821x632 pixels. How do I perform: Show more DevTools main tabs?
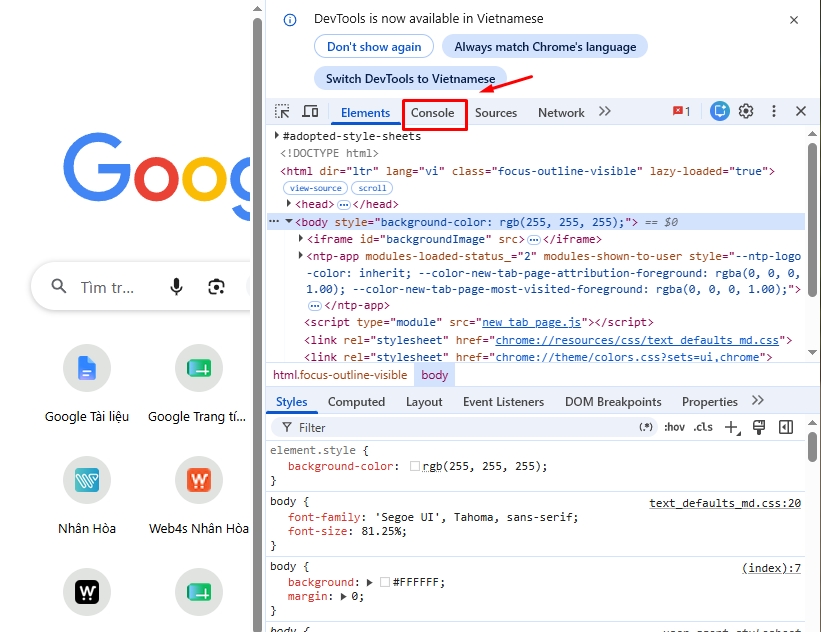605,111
